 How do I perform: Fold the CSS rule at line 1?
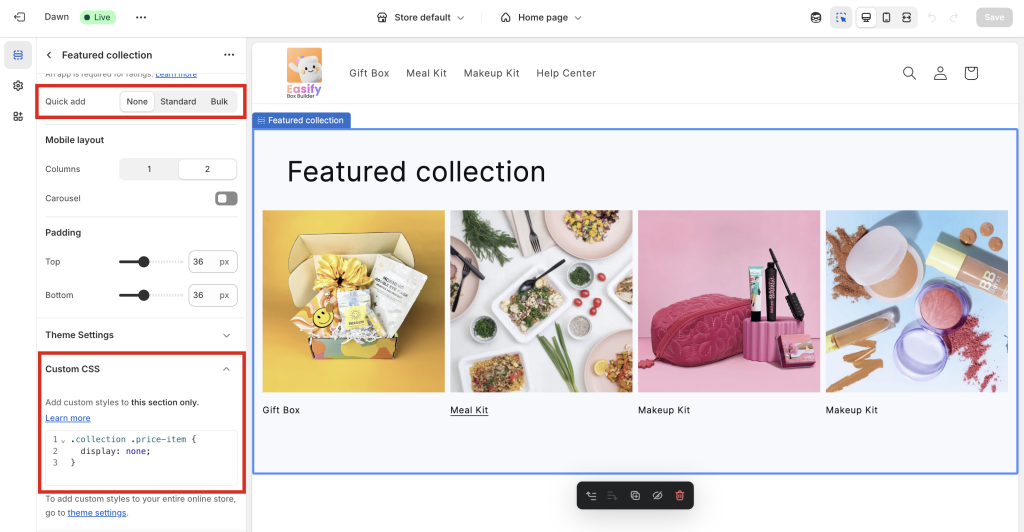pyautogui.click(x=63, y=441)
